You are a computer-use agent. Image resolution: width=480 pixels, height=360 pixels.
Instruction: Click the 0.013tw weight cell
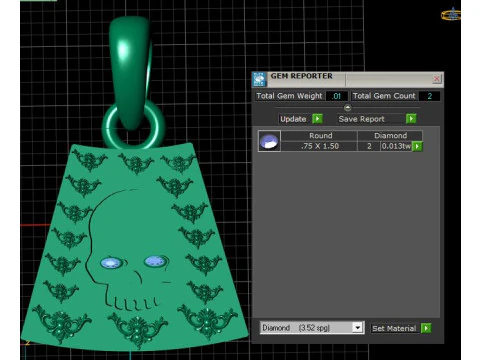(396, 146)
